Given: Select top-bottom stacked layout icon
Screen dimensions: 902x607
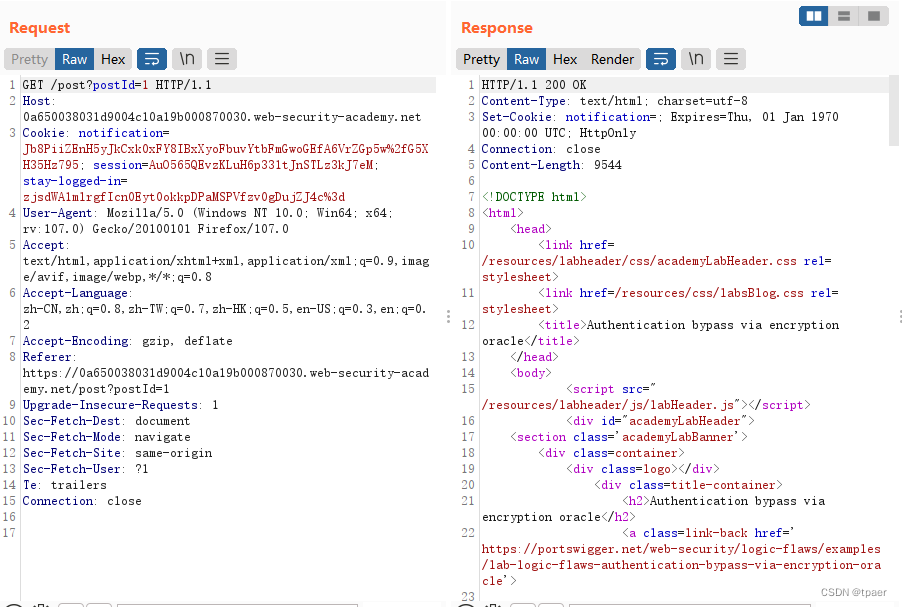Looking at the screenshot, I should pyautogui.click(x=844, y=16).
